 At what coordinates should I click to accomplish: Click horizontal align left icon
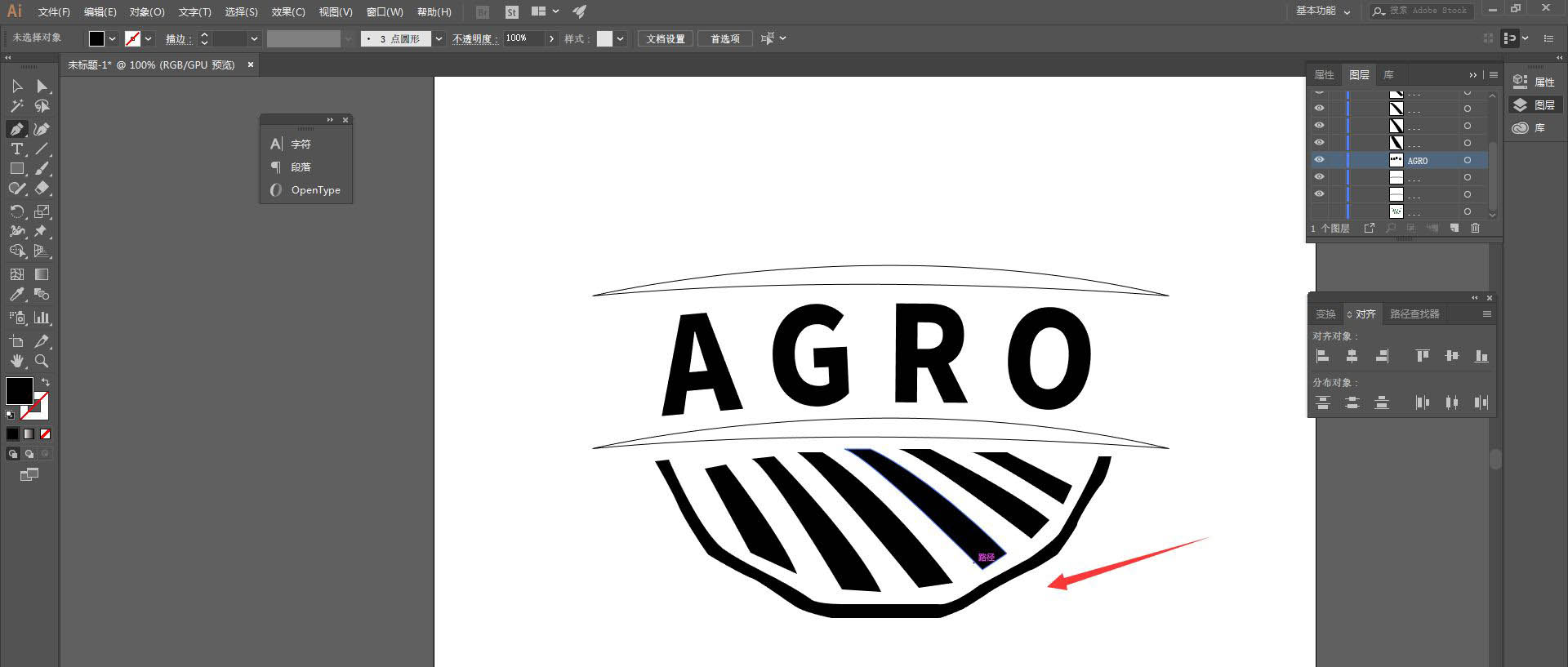tap(1323, 356)
